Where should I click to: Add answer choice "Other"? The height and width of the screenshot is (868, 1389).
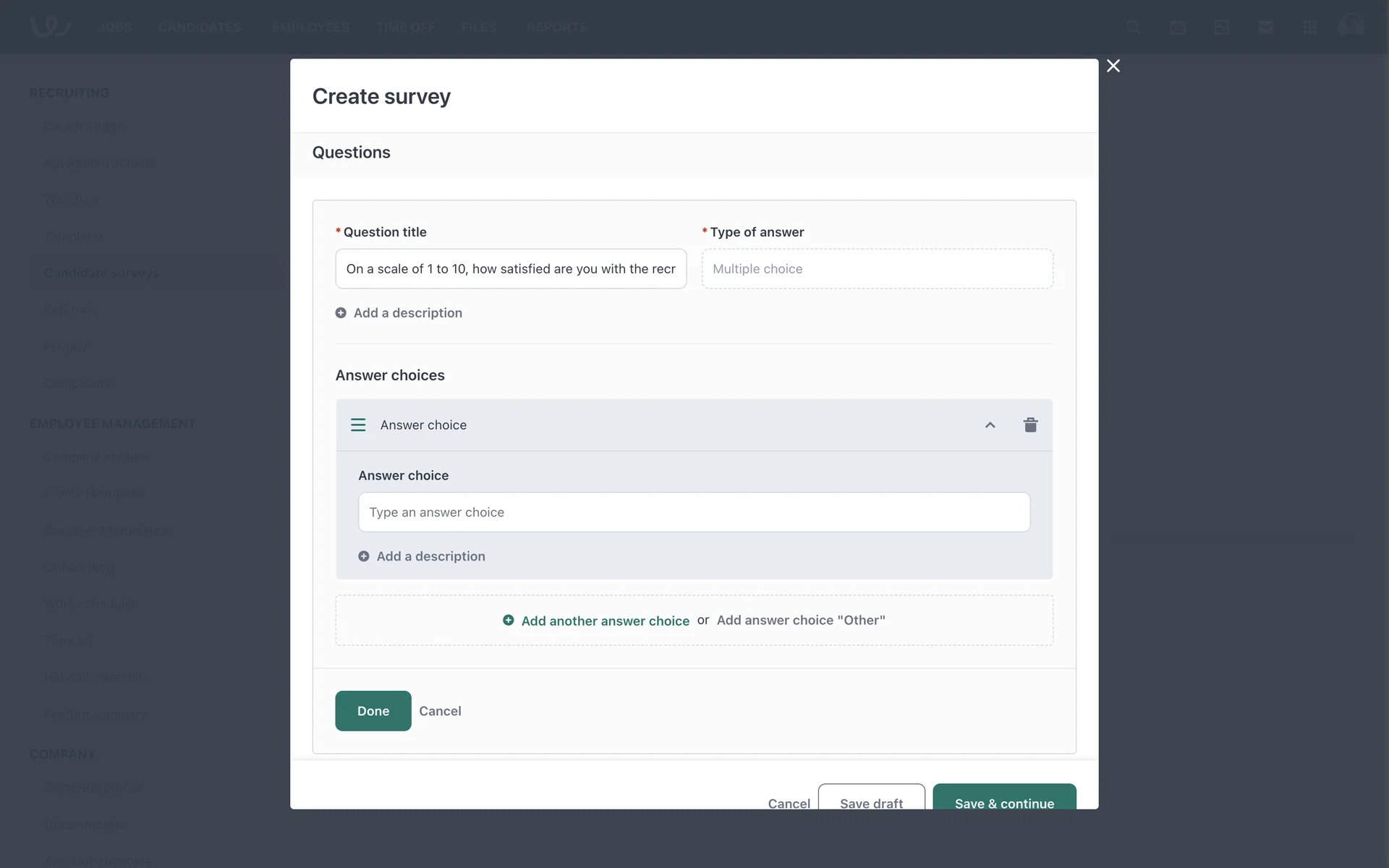click(801, 620)
